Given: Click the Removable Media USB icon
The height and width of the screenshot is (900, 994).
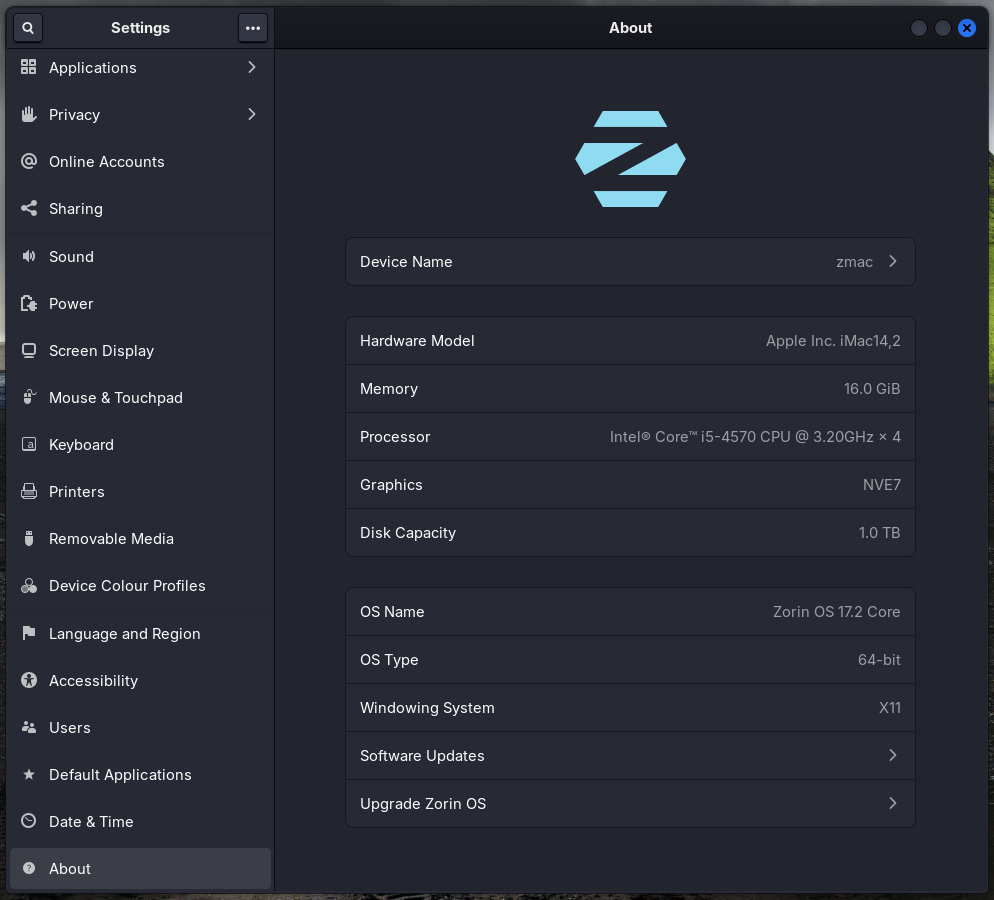Looking at the screenshot, I should (29, 538).
